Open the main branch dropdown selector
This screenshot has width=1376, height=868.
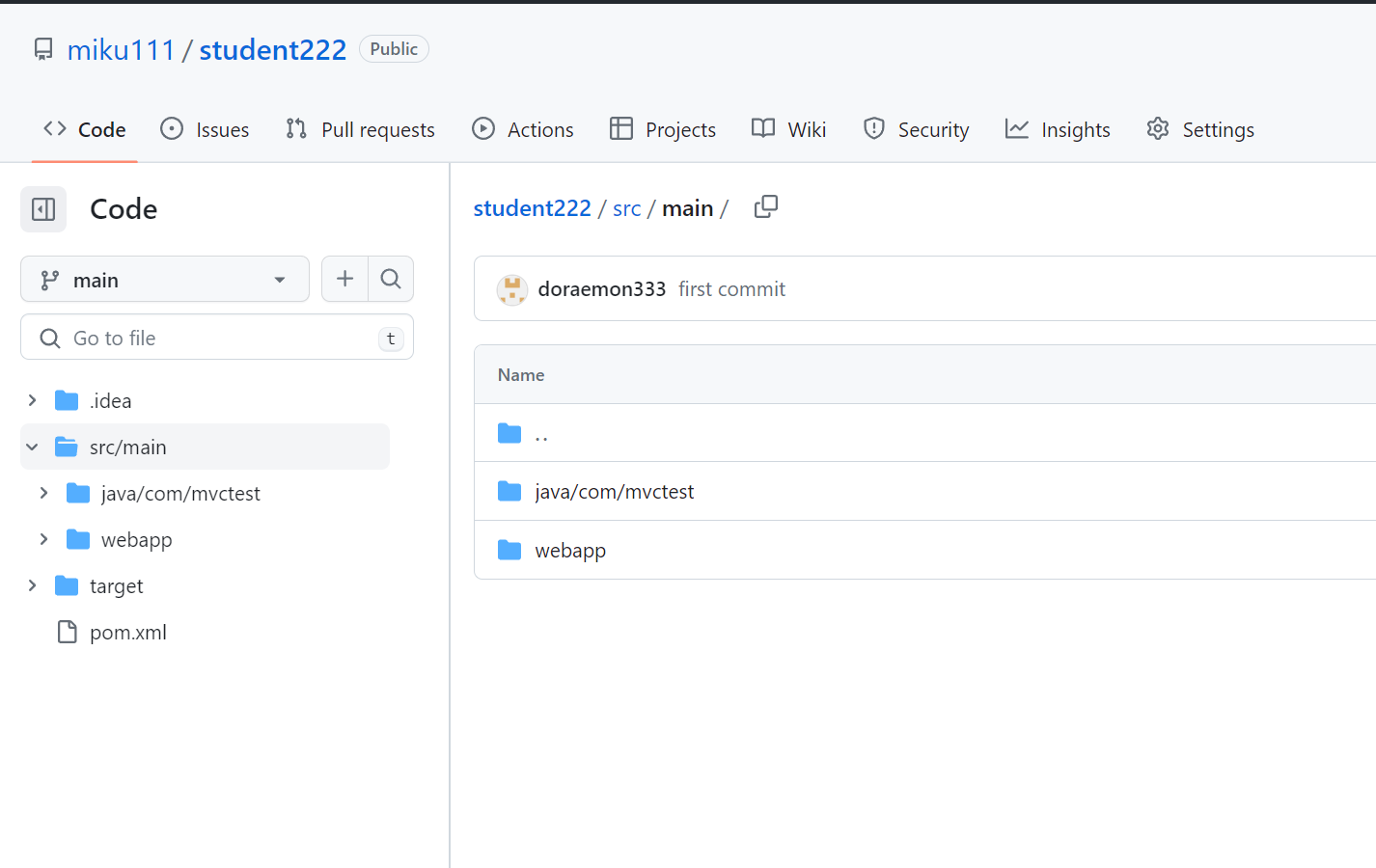[164, 278]
